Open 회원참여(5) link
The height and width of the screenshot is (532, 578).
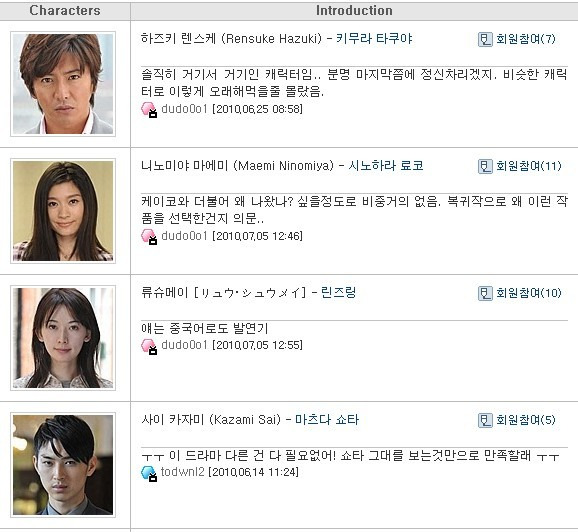coord(526,420)
